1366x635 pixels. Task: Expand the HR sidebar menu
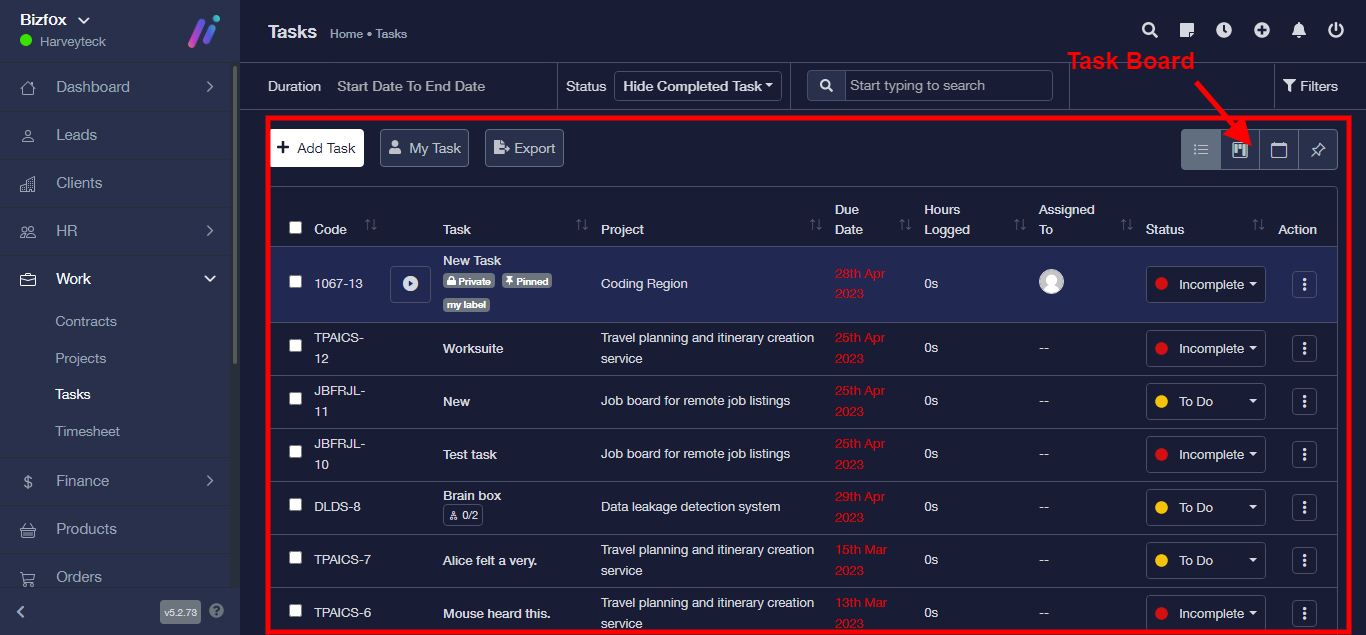click(x=119, y=231)
